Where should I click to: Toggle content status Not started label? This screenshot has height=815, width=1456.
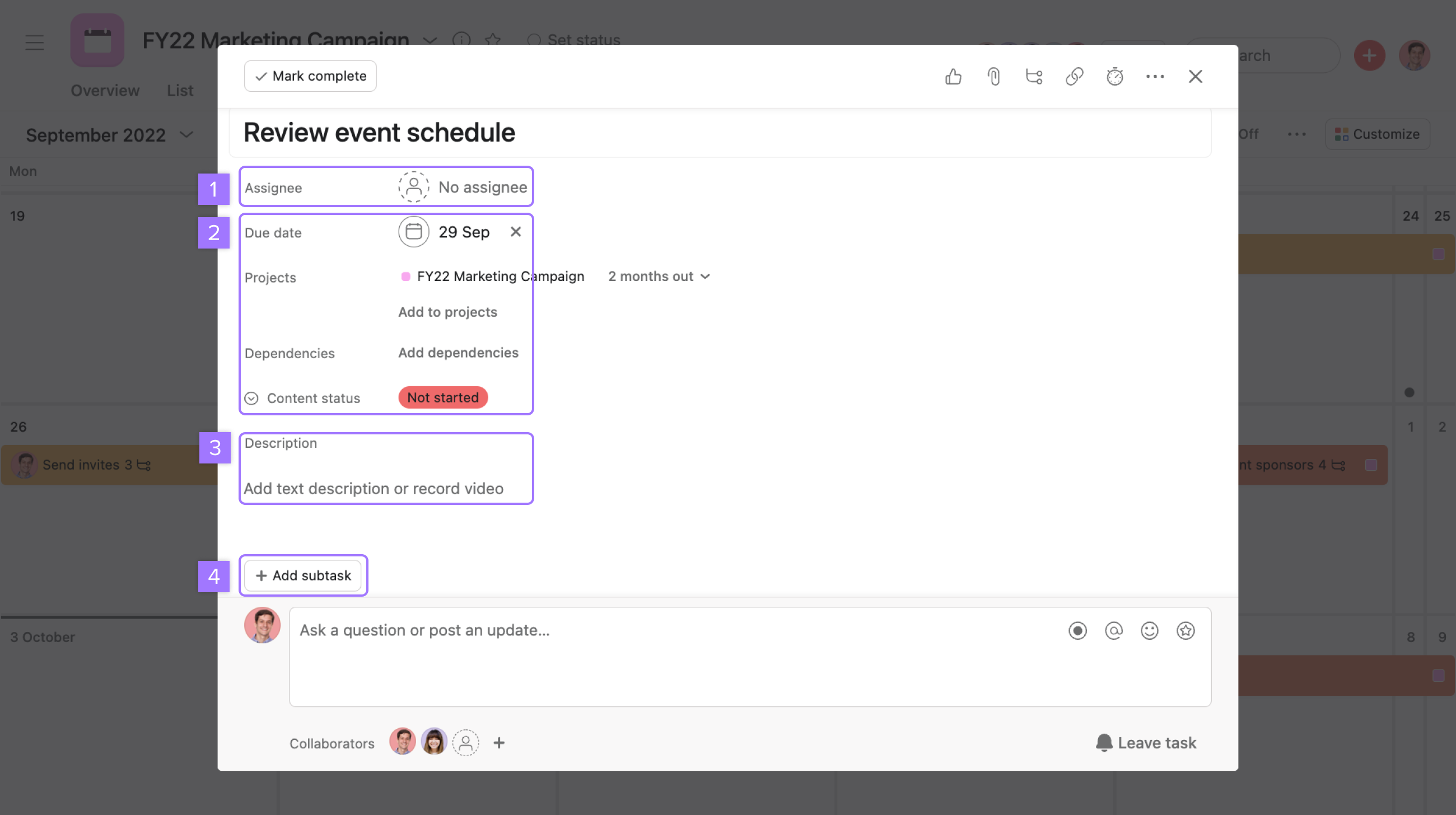442,397
